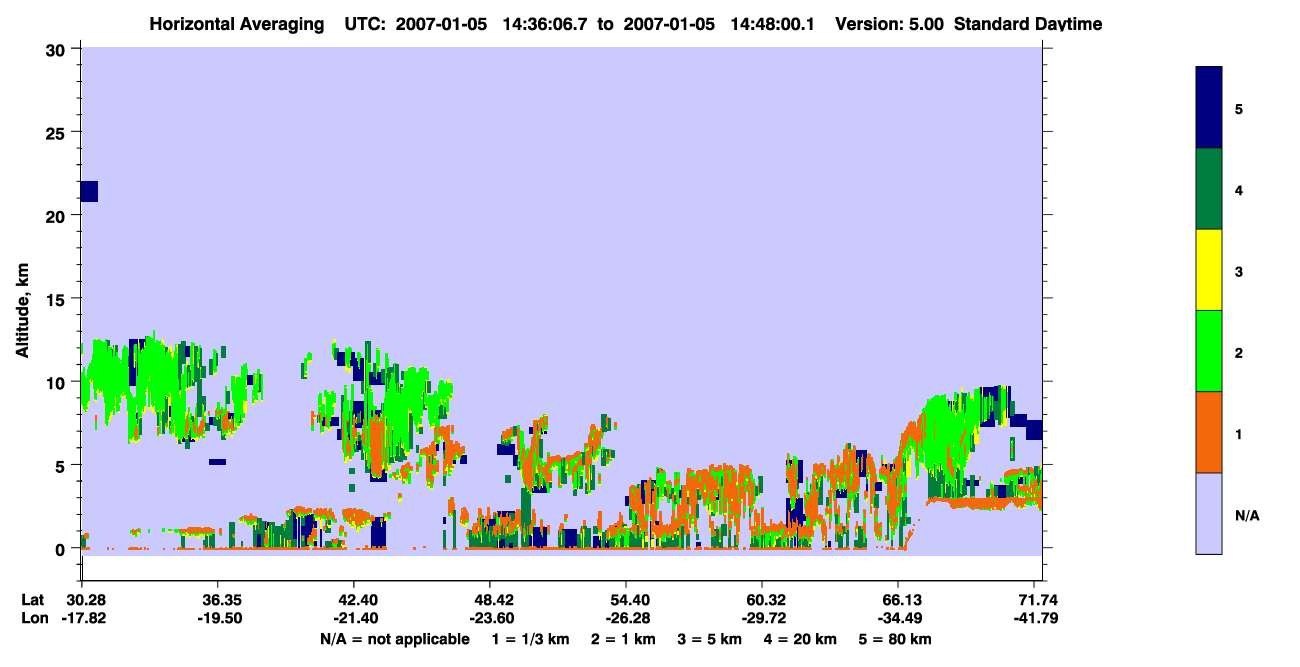Screen dimensions: 1300x667
Task: Pick the bright green legend segment labeled 2
Action: (1209, 351)
